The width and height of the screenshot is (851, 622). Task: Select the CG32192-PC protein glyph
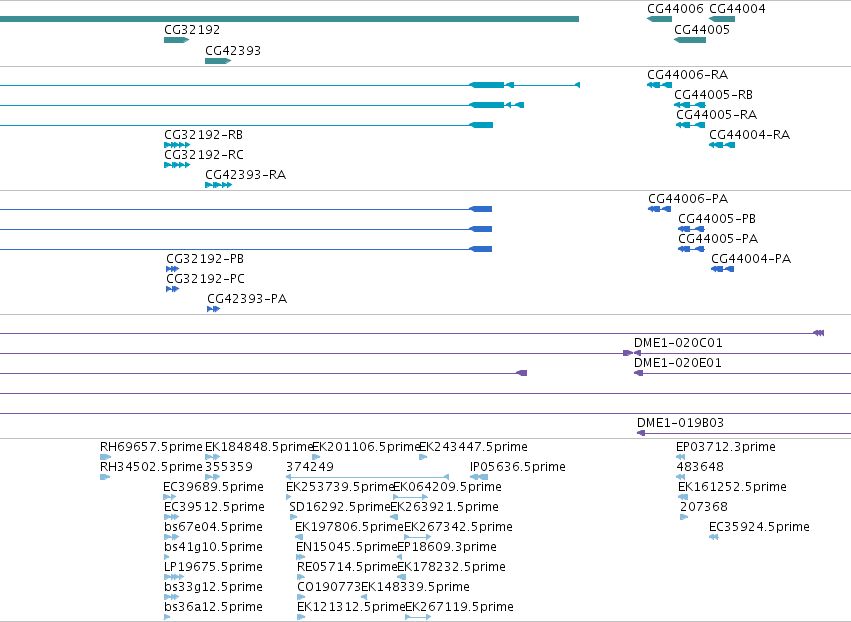coord(173,289)
